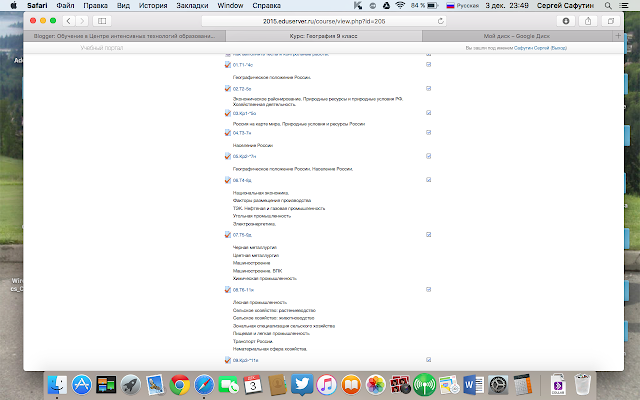The height and width of the screenshot is (400, 640).
Task: Open the Trash in the Dock
Action: point(583,384)
